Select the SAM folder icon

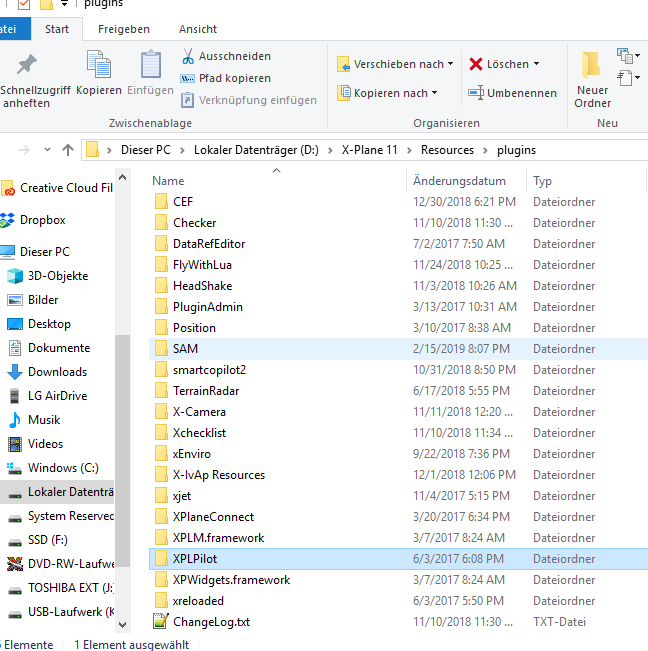(161, 348)
